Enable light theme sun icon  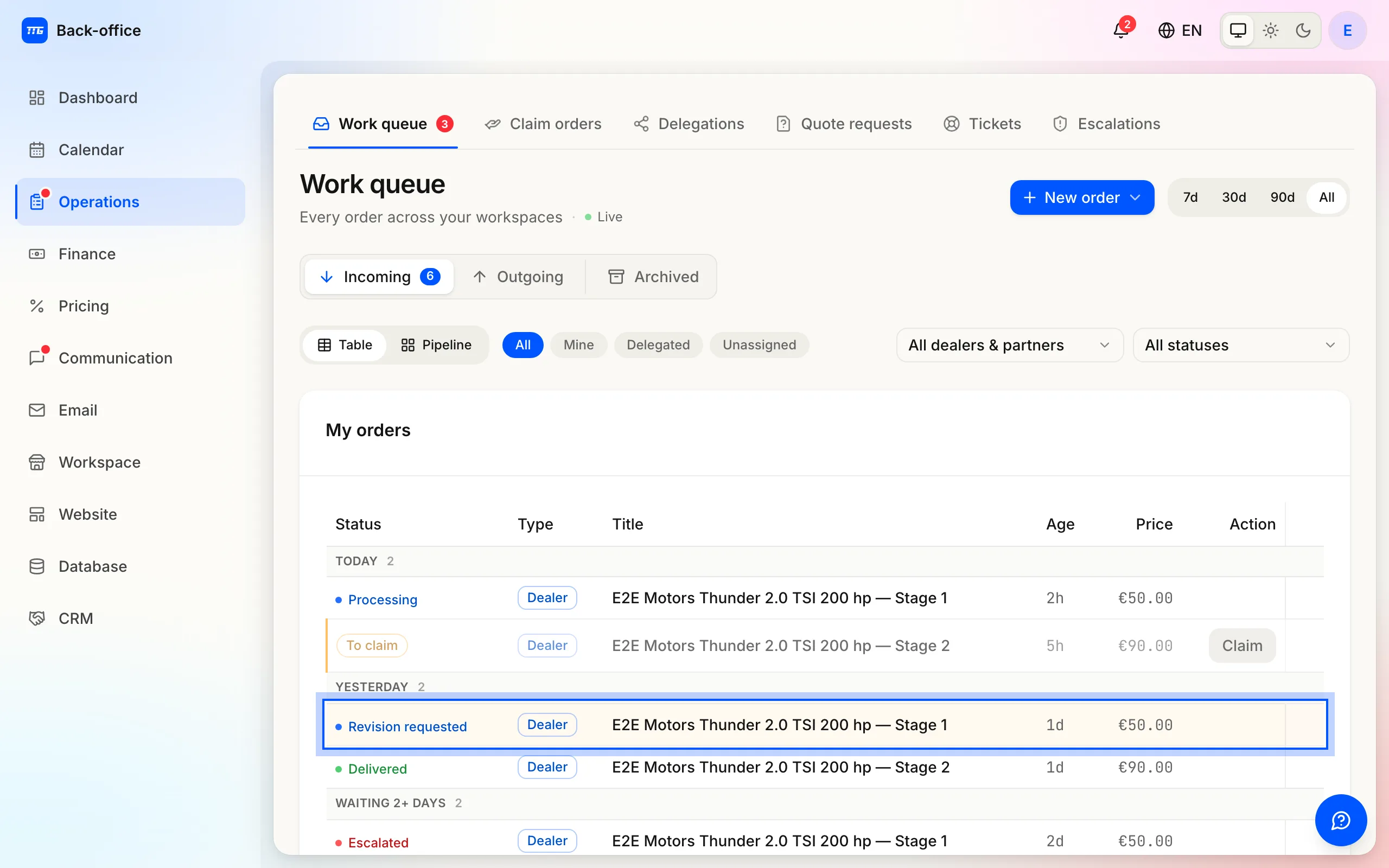1271,30
